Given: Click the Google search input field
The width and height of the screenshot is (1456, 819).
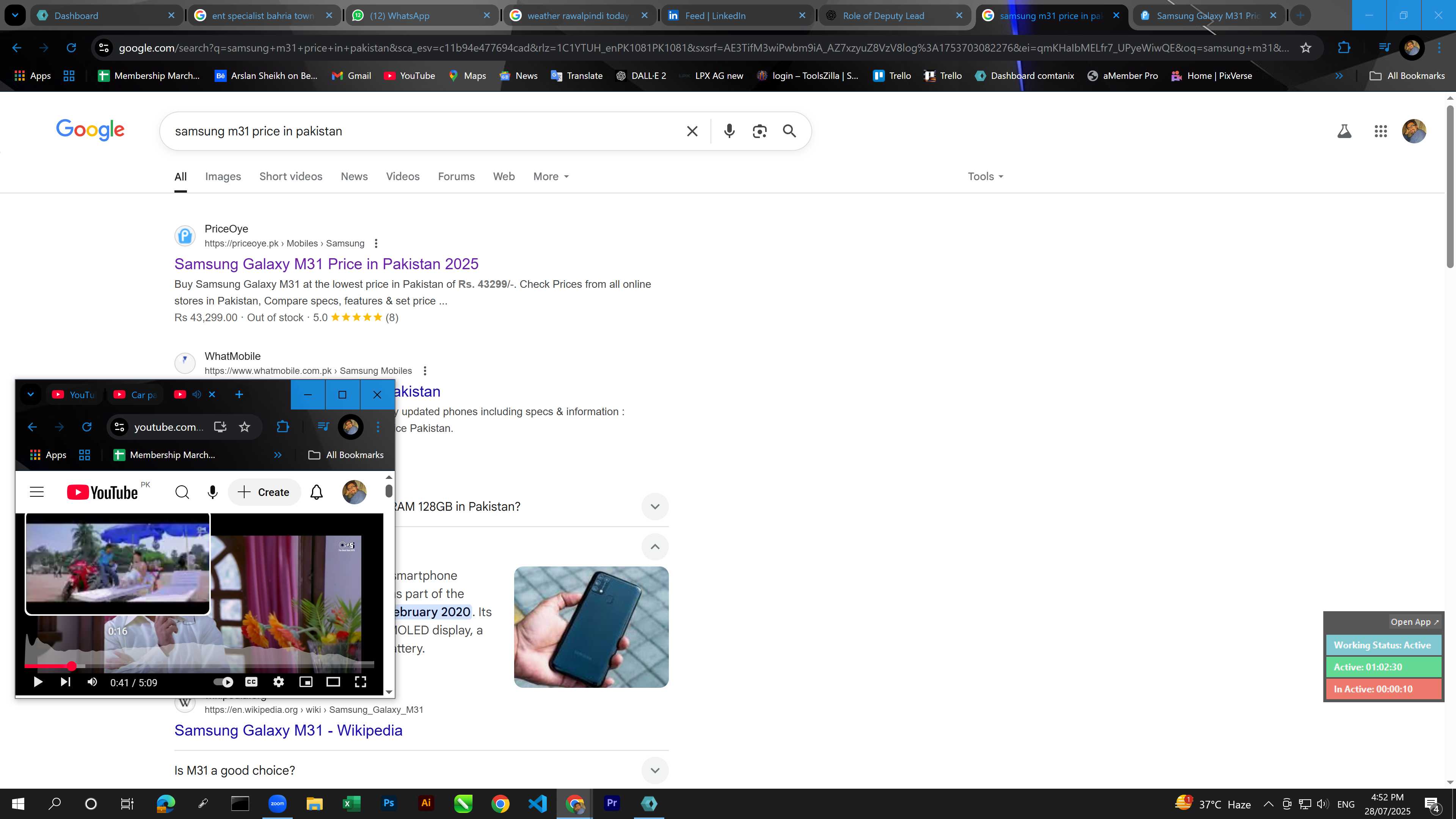Looking at the screenshot, I should coord(424,131).
